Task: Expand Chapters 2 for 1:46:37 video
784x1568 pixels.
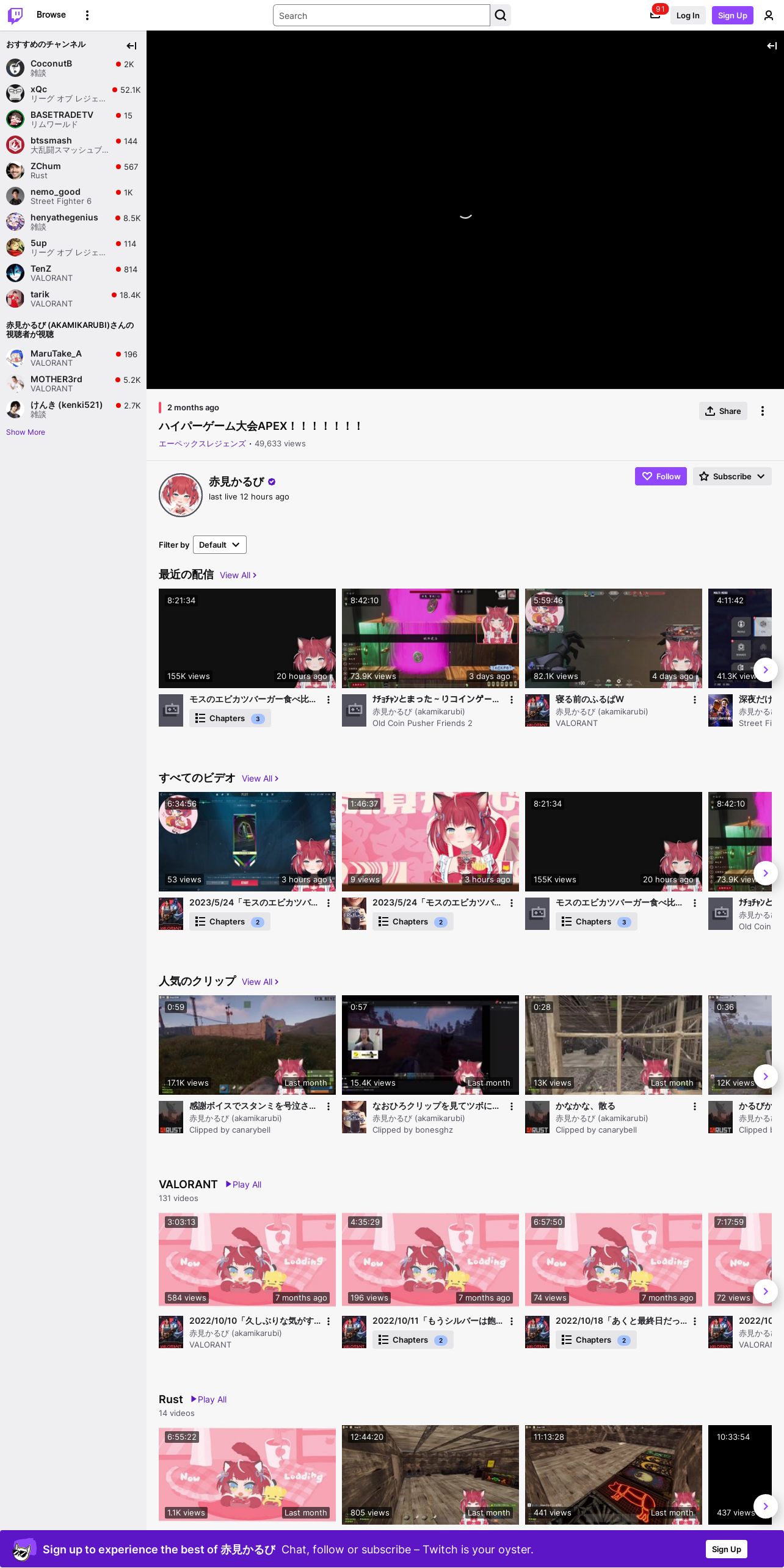Action: point(413,922)
